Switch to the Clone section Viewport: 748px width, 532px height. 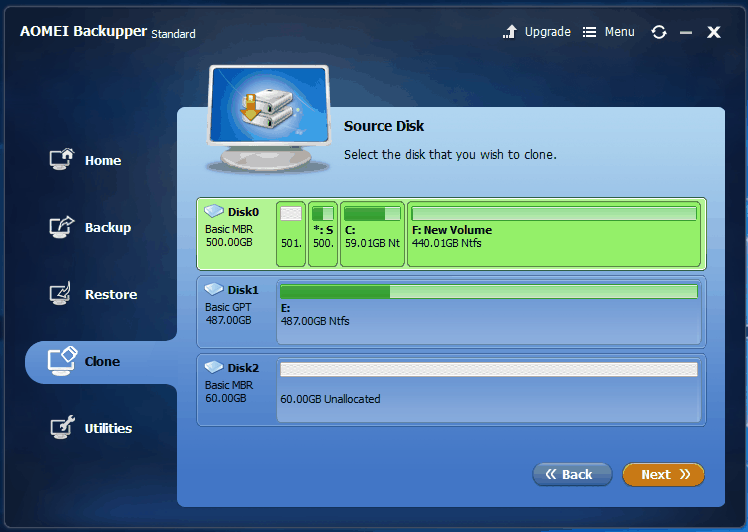[x=102, y=362]
